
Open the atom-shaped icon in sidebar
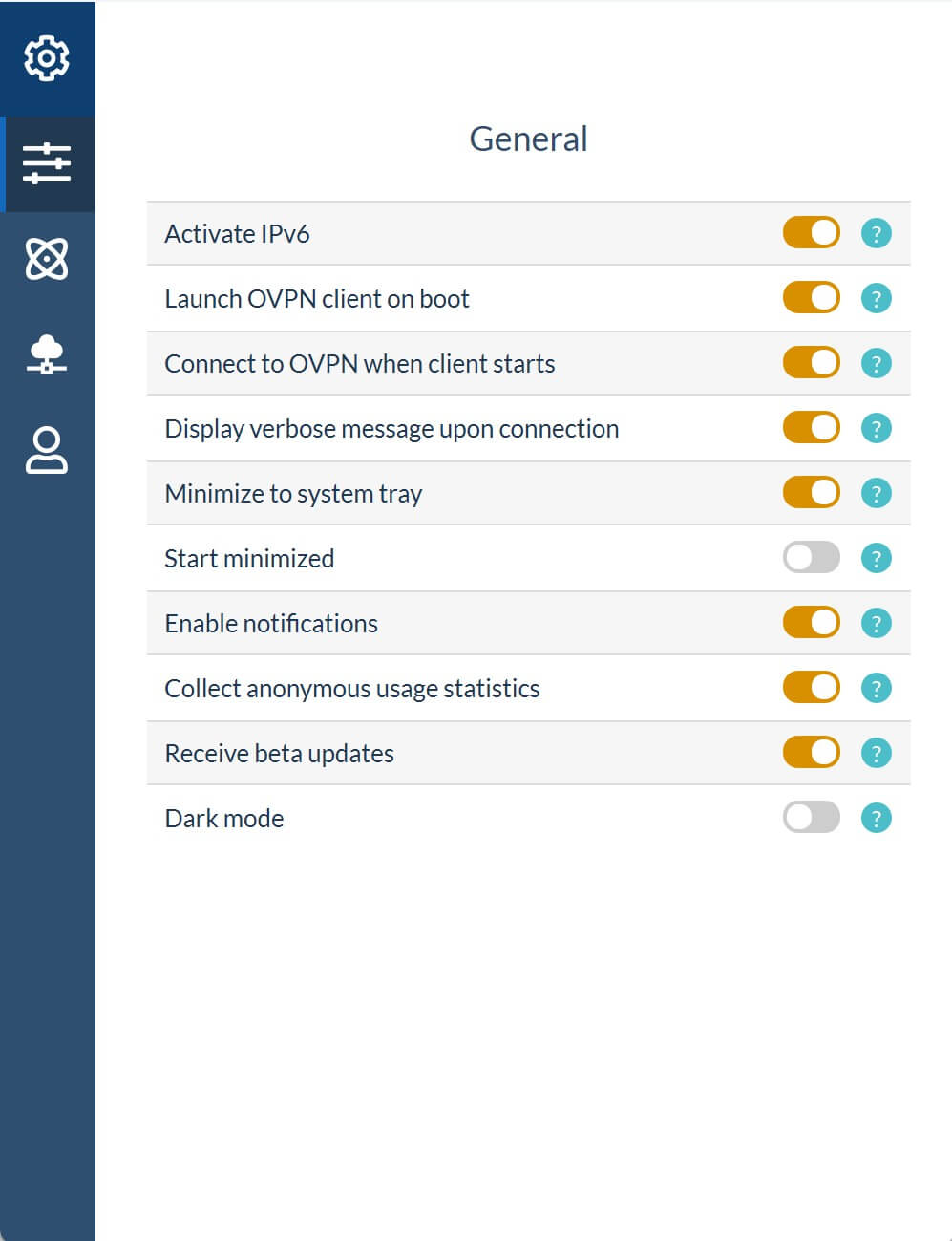click(47, 259)
